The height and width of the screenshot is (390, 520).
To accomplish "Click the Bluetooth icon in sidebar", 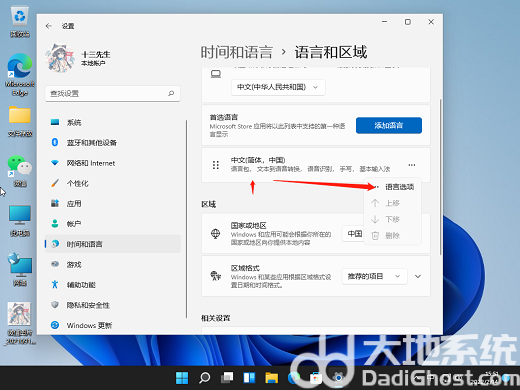I will tap(55, 143).
